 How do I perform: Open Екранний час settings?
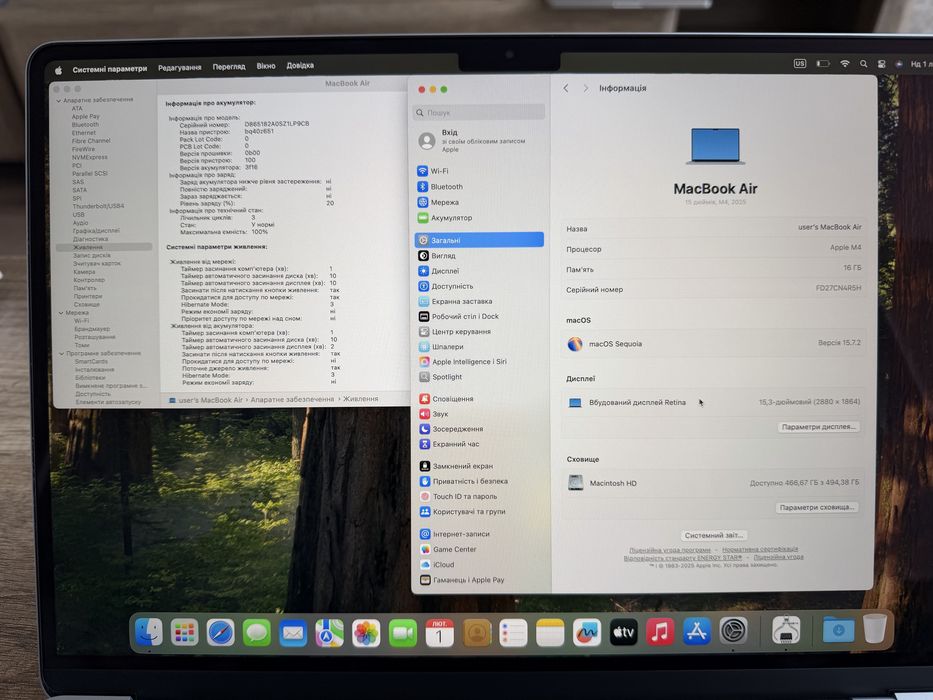[449, 444]
